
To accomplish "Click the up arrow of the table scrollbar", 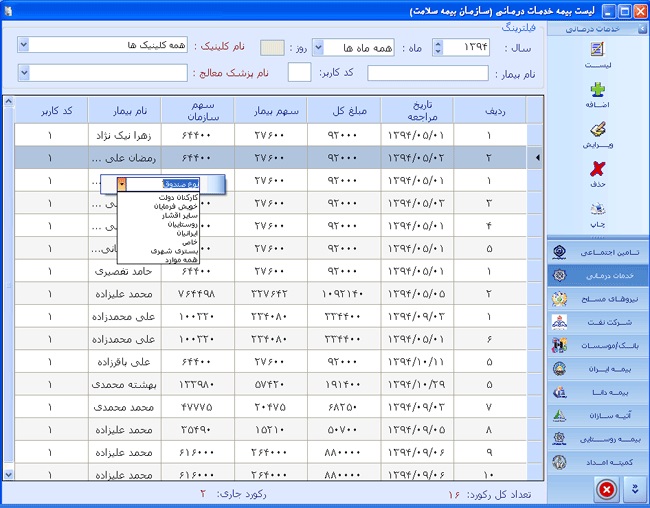I will click(8, 101).
